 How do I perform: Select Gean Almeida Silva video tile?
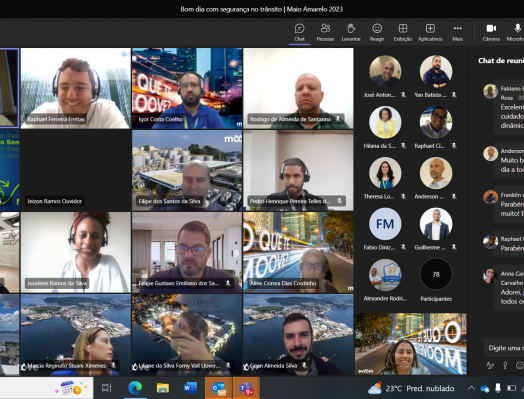pyautogui.click(x=298, y=335)
